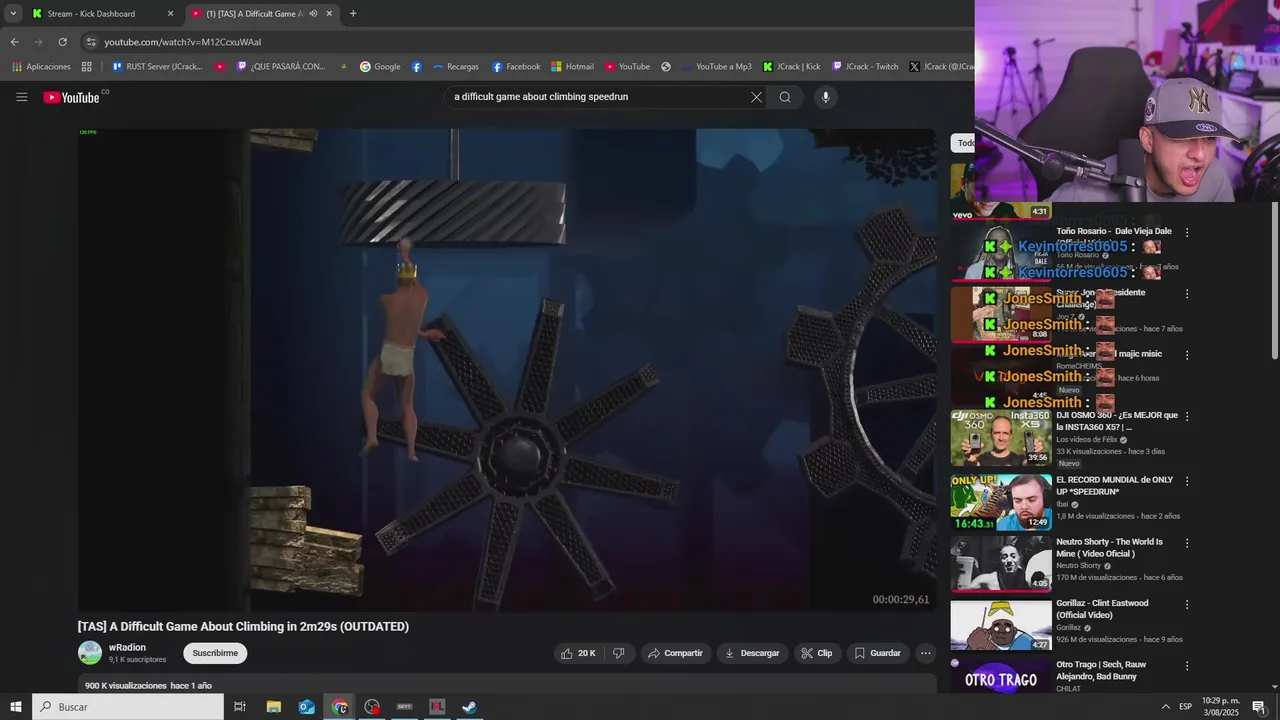Open Neutro Shorty video thumbnail
1280x720 pixels.
coord(1000,564)
